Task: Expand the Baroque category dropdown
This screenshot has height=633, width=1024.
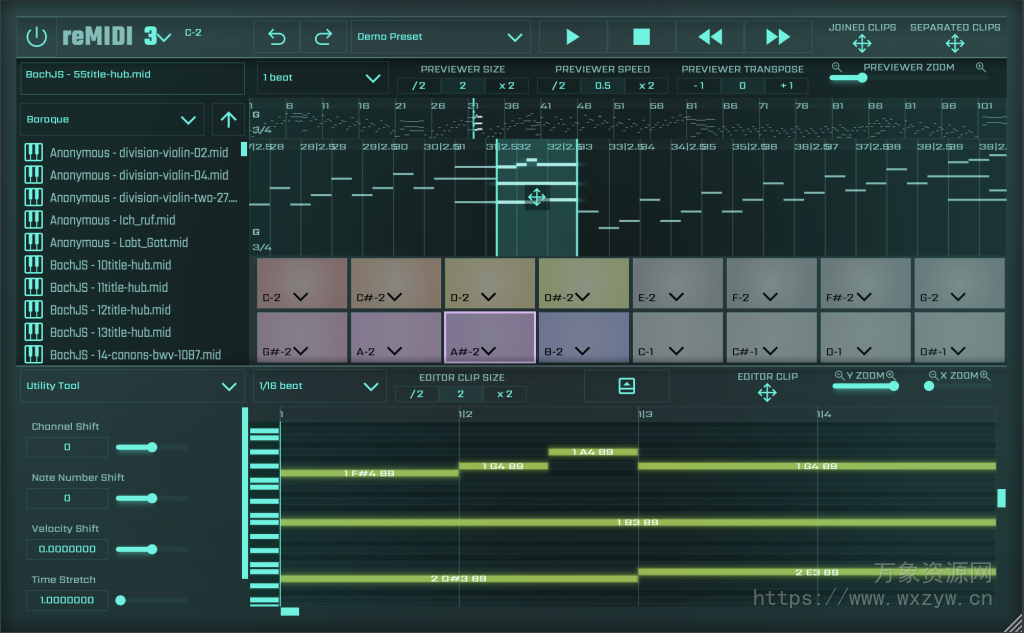Action: (112, 119)
